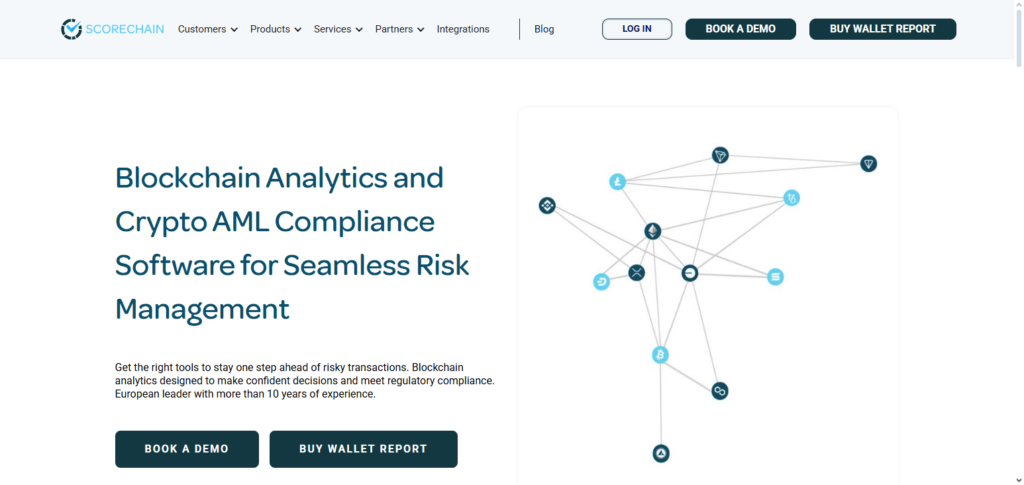Open the Blog link in the navigation
The height and width of the screenshot is (485, 1024).
point(544,29)
